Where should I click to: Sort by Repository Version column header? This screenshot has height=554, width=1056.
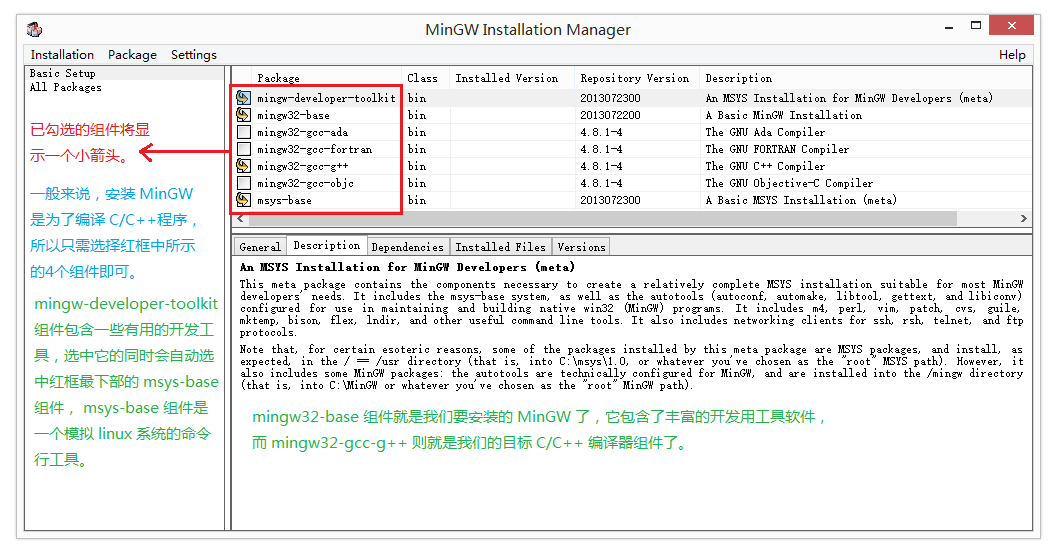[635, 78]
